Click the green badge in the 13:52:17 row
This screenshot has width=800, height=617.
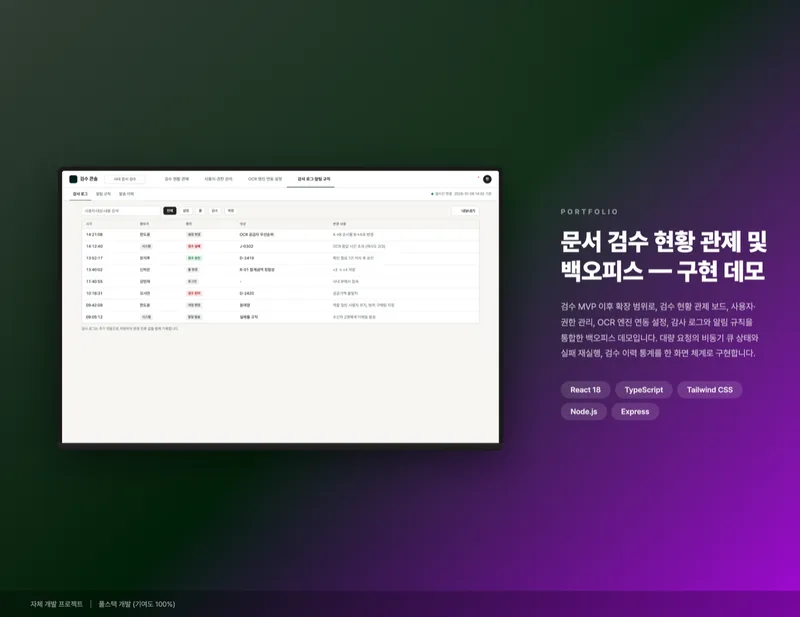click(x=194, y=258)
